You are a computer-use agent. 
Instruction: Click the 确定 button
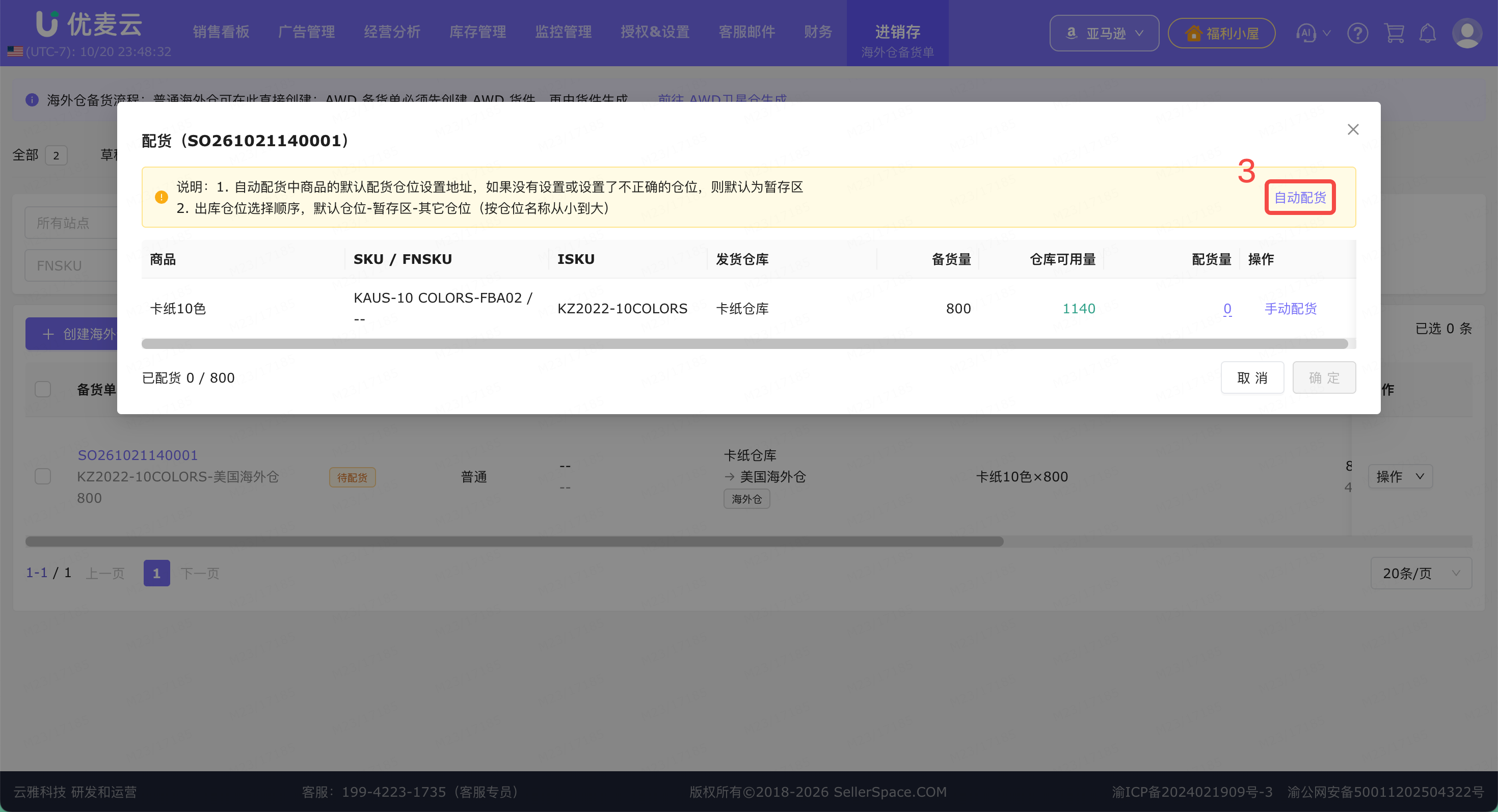[1324, 378]
